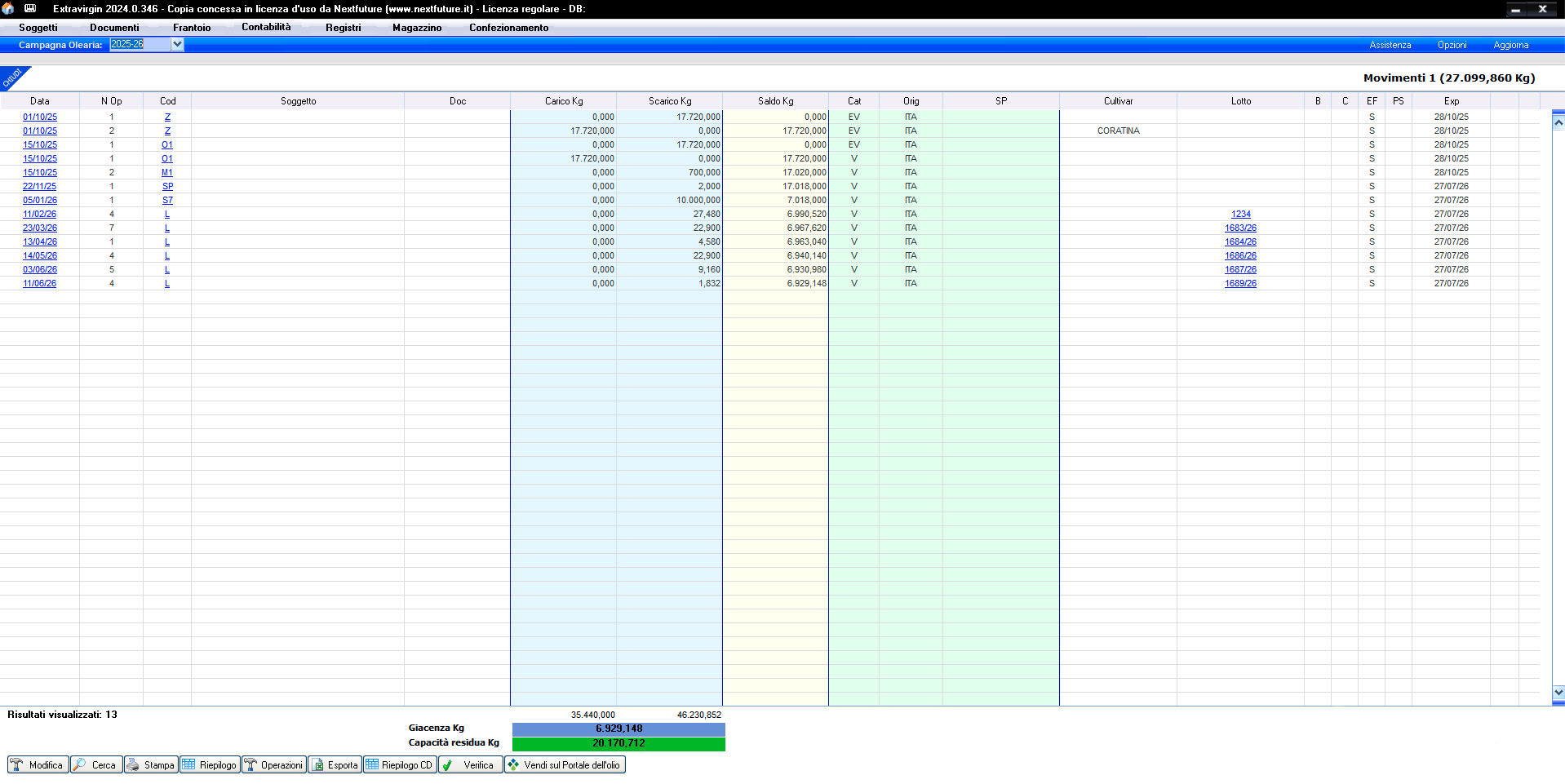Click the Verifica green checkmark button
Image resolution: width=1565 pixels, height=784 pixels.
(471, 764)
